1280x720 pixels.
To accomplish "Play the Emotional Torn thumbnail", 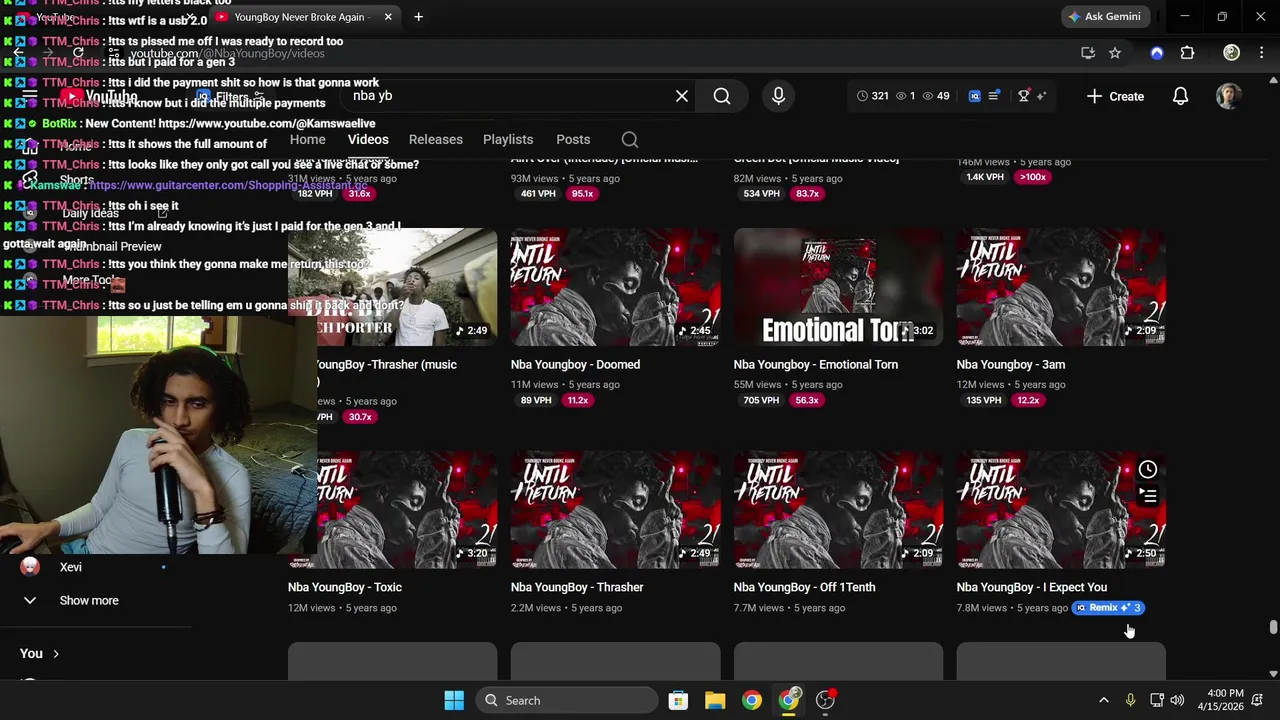I will click(x=838, y=287).
